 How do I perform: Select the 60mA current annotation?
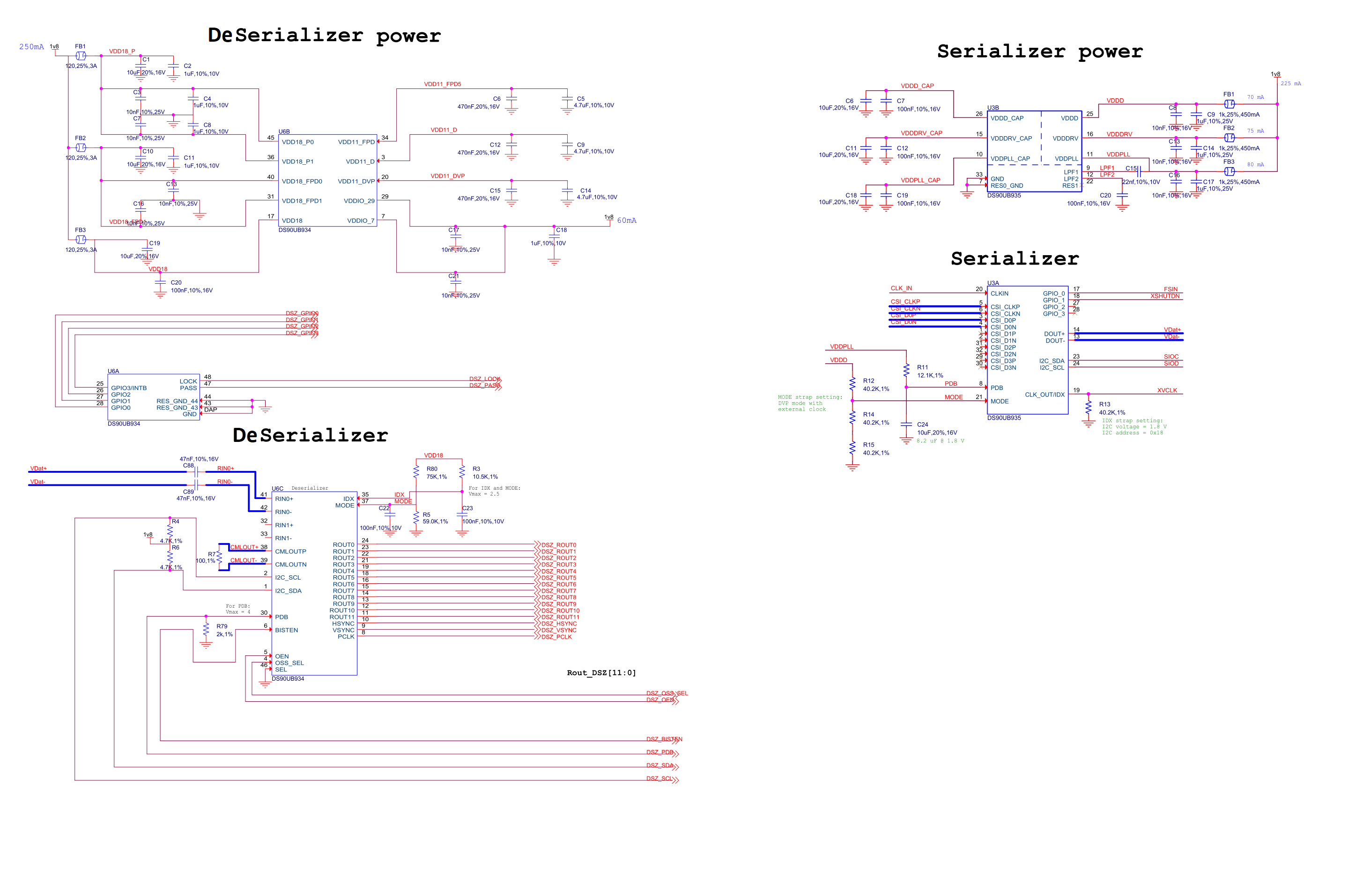click(x=627, y=220)
